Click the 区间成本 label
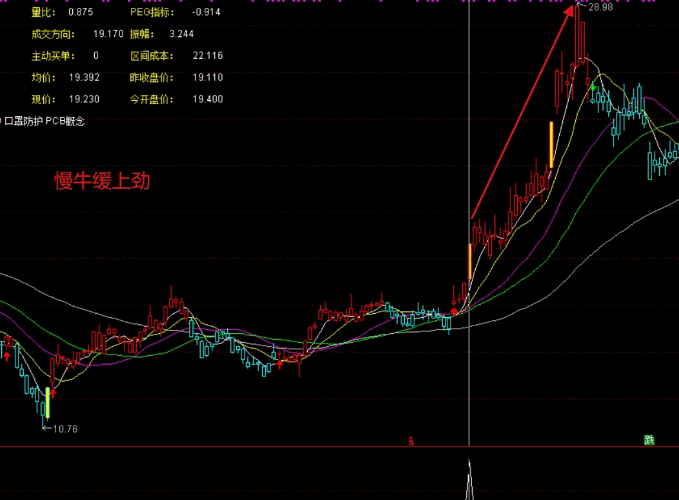The width and height of the screenshot is (679, 500). [152, 56]
